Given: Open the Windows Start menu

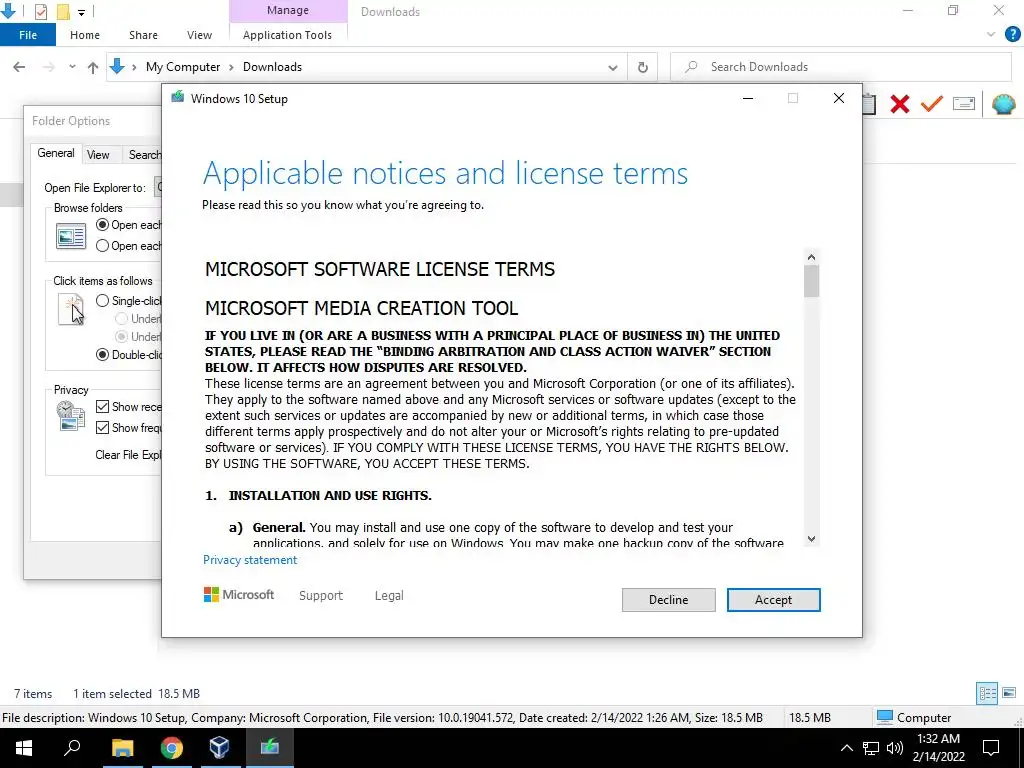Looking at the screenshot, I should click(24, 748).
